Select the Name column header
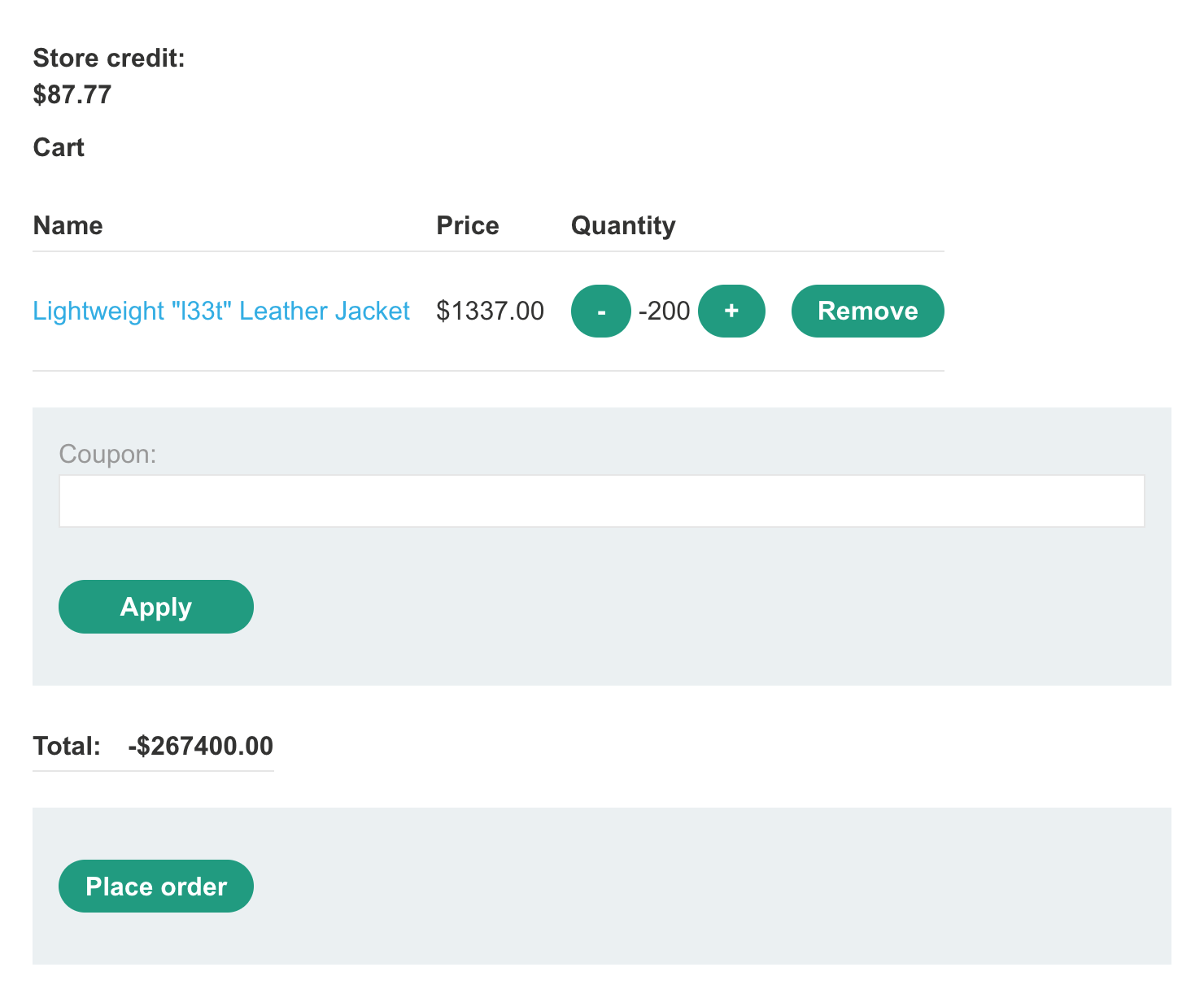Viewport: 1204px width, 1002px height. (68, 225)
